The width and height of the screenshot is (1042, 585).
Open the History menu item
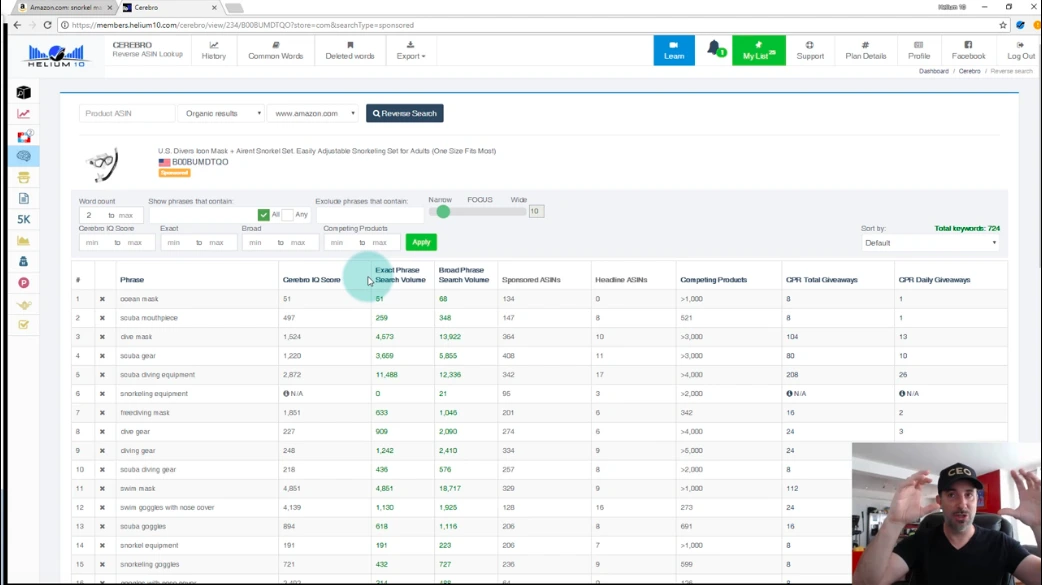[x=214, y=51]
